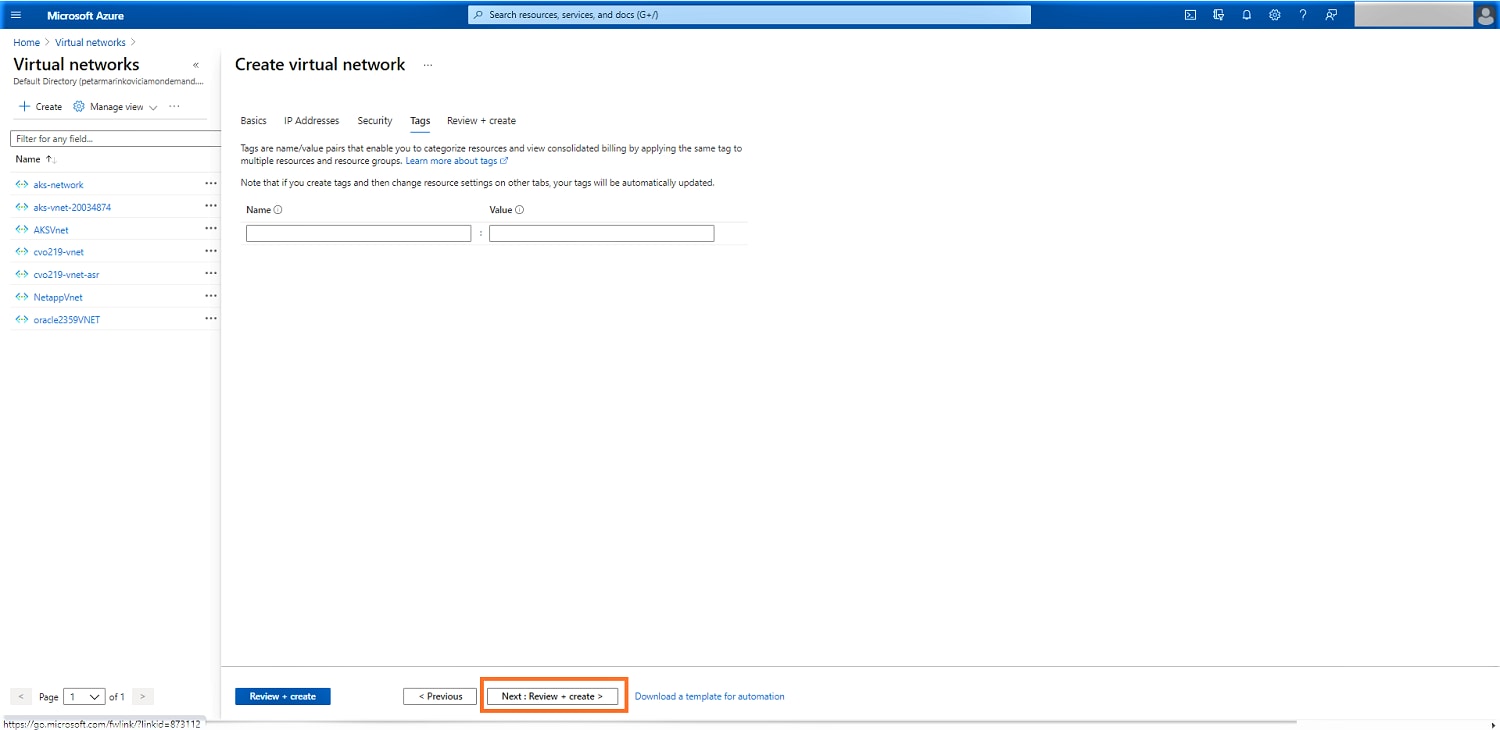
Task: Switch to the Security tab
Action: pos(375,121)
